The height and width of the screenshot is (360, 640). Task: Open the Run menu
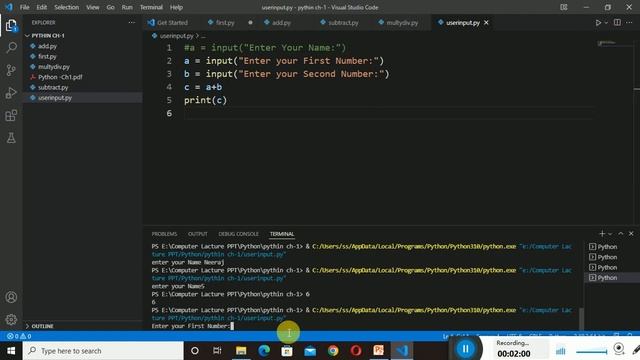click(127, 7)
